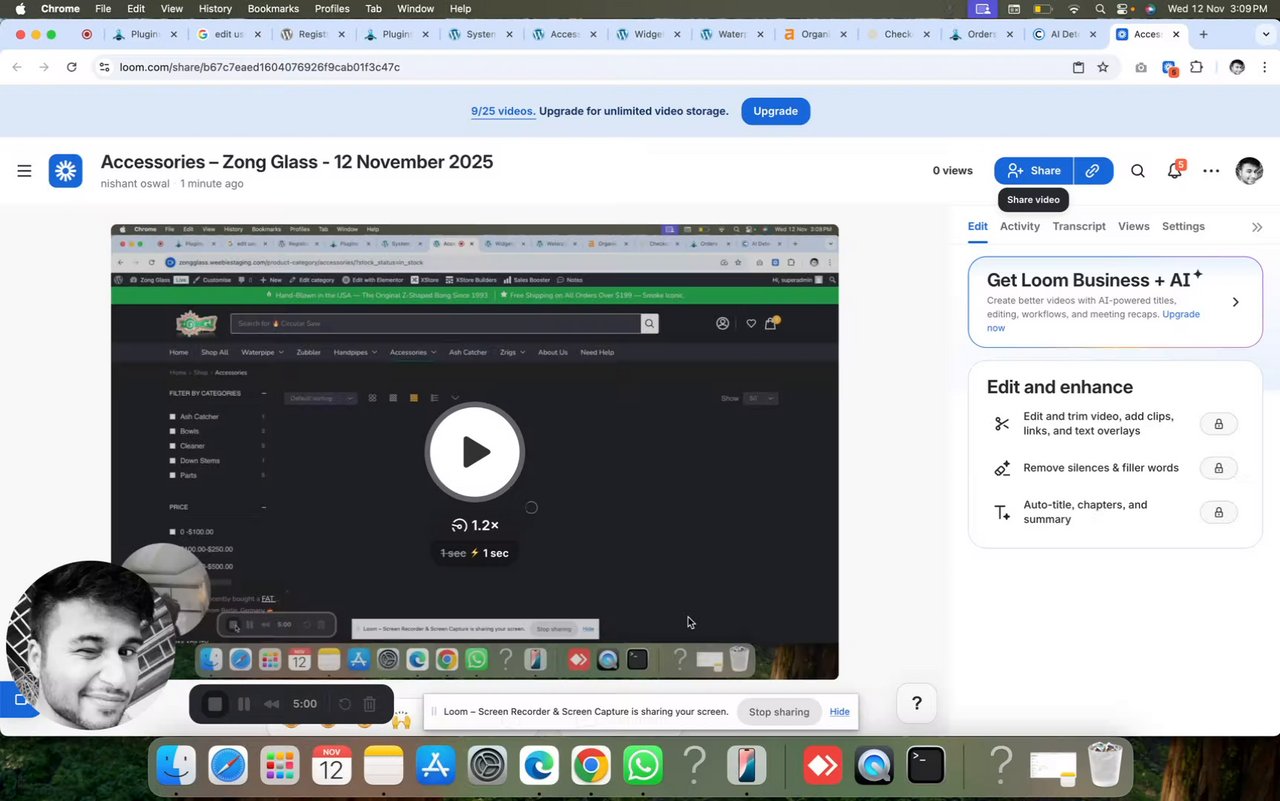Switch to the Edit tab
The image size is (1280, 801).
click(x=977, y=226)
